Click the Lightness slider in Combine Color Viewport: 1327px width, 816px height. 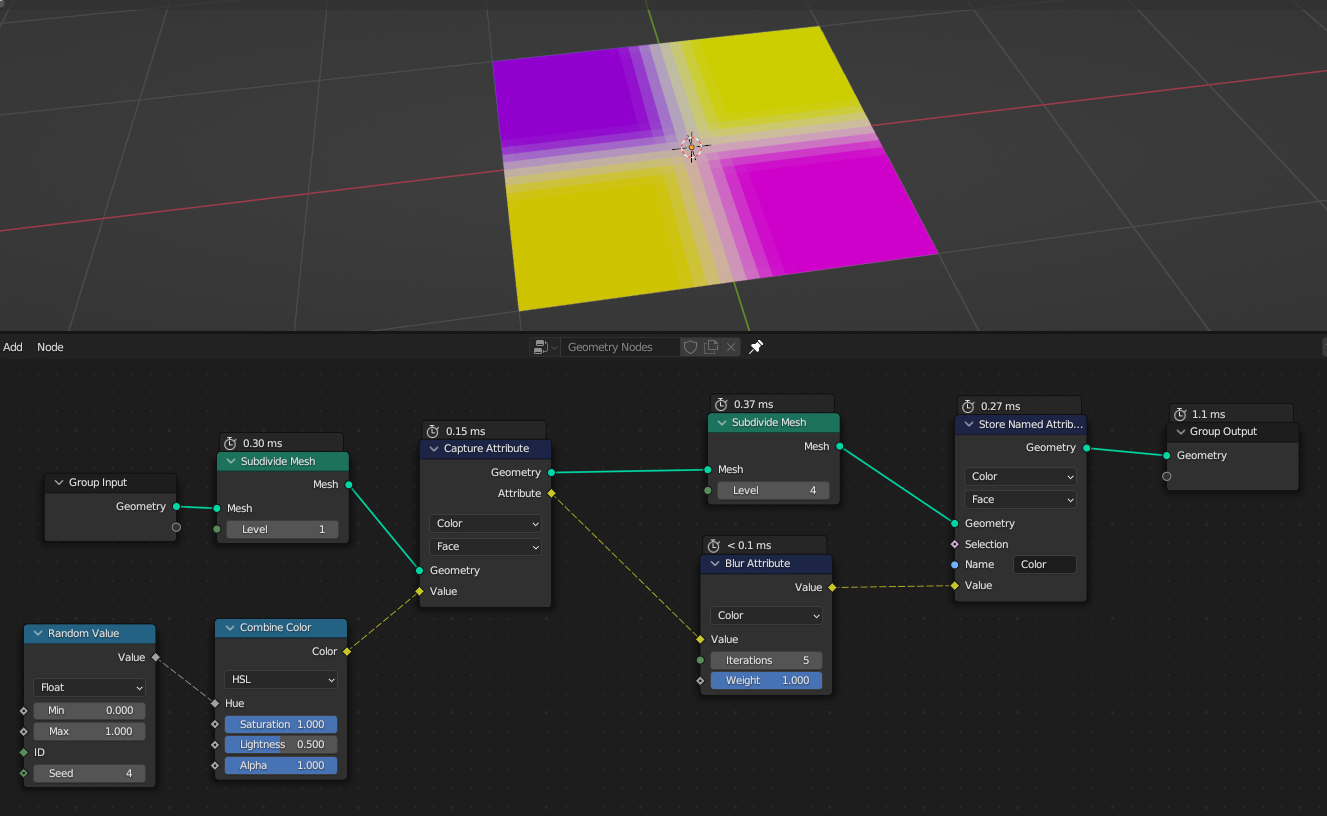(x=280, y=744)
